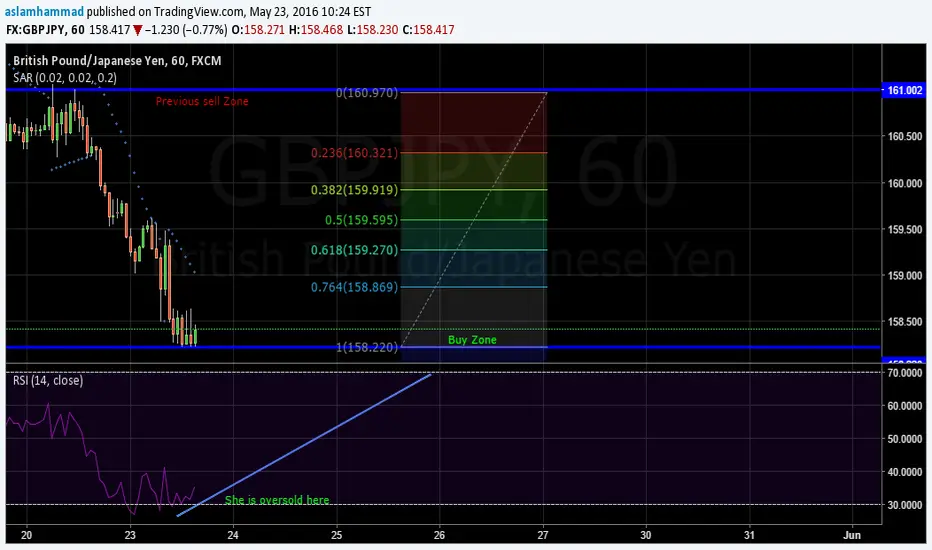This screenshot has width=932, height=550.
Task: Click the Fibonacci 0.5(159.595) level label
Action: pos(361,220)
